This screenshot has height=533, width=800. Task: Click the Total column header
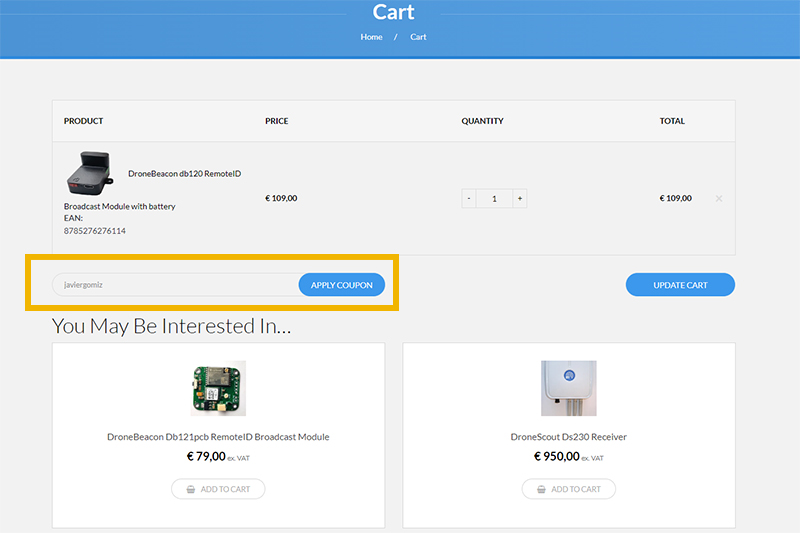[x=672, y=121]
